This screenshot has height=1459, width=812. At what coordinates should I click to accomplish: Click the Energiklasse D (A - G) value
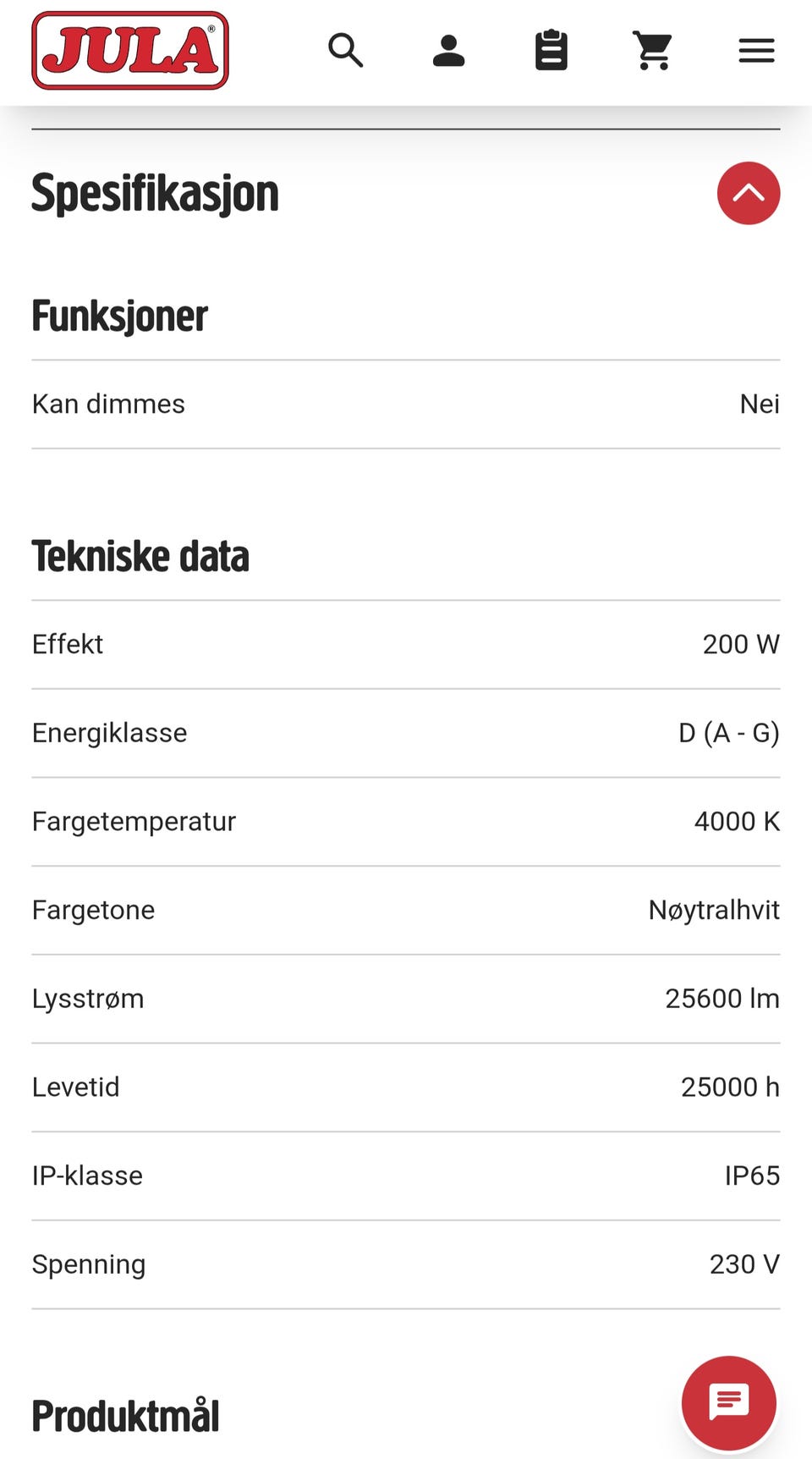[x=729, y=733]
